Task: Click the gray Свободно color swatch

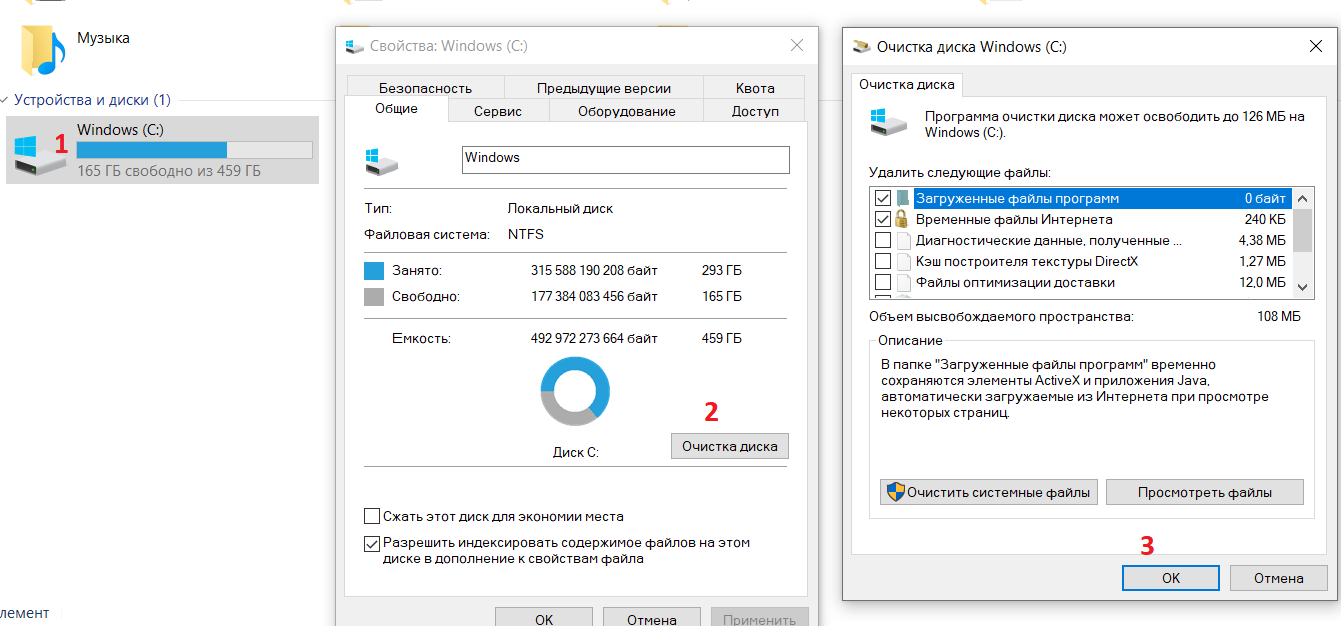Action: click(374, 297)
